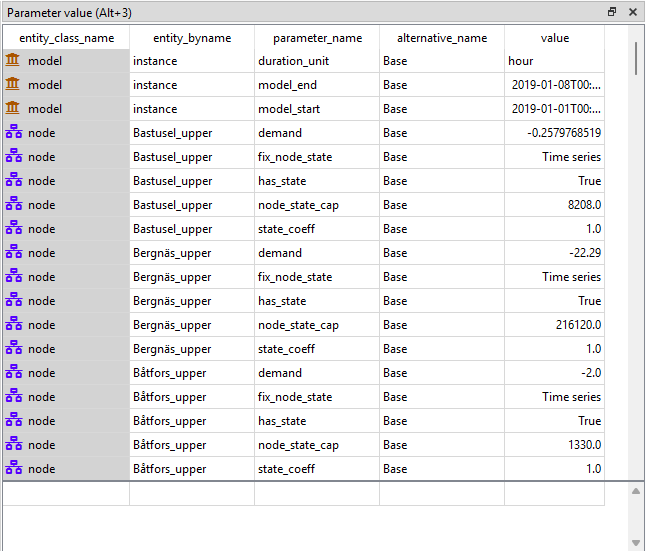
Task: Select the True value for Båtfors_upper has_state
Action: click(x=555, y=420)
